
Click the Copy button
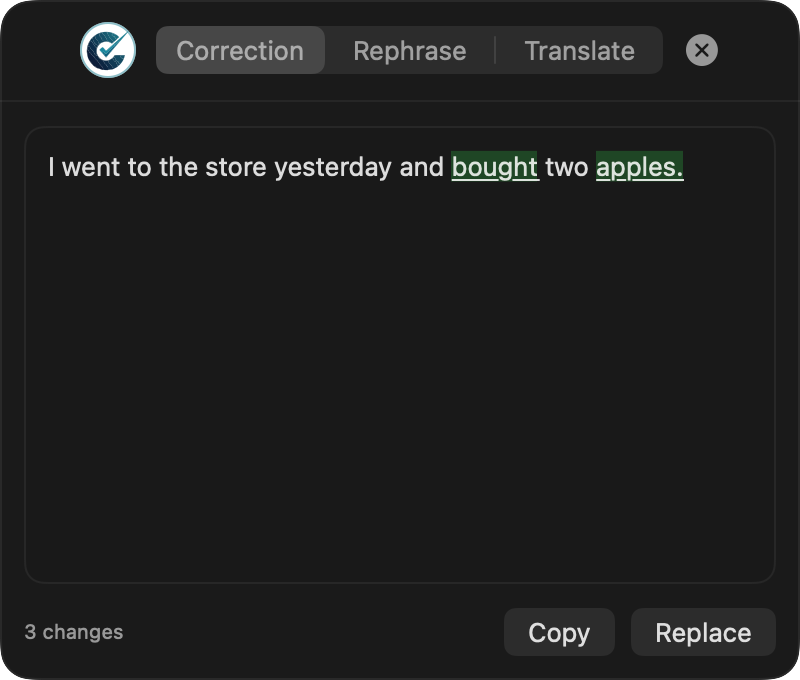[x=559, y=632]
